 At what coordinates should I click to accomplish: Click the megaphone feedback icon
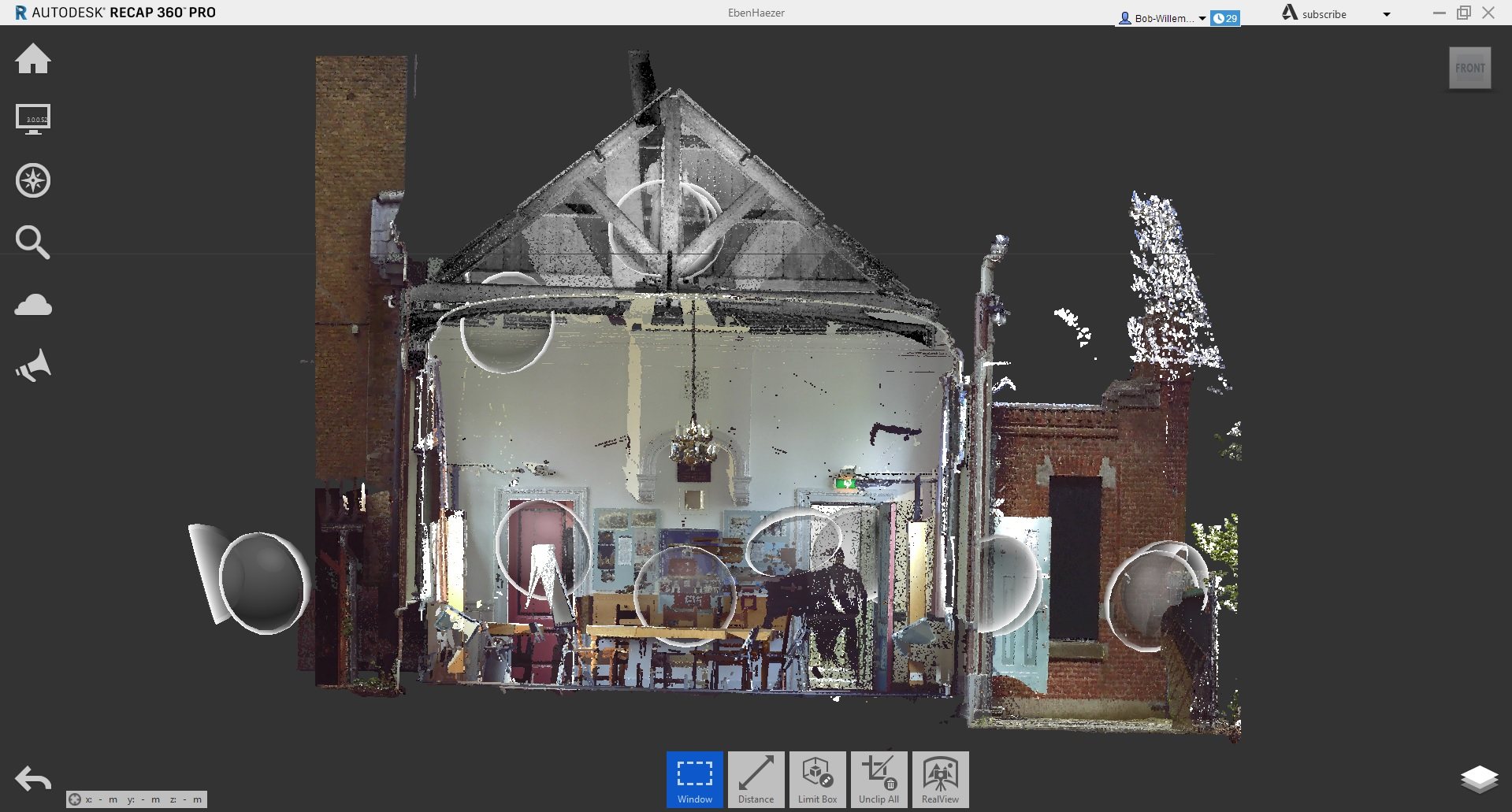coord(33,366)
